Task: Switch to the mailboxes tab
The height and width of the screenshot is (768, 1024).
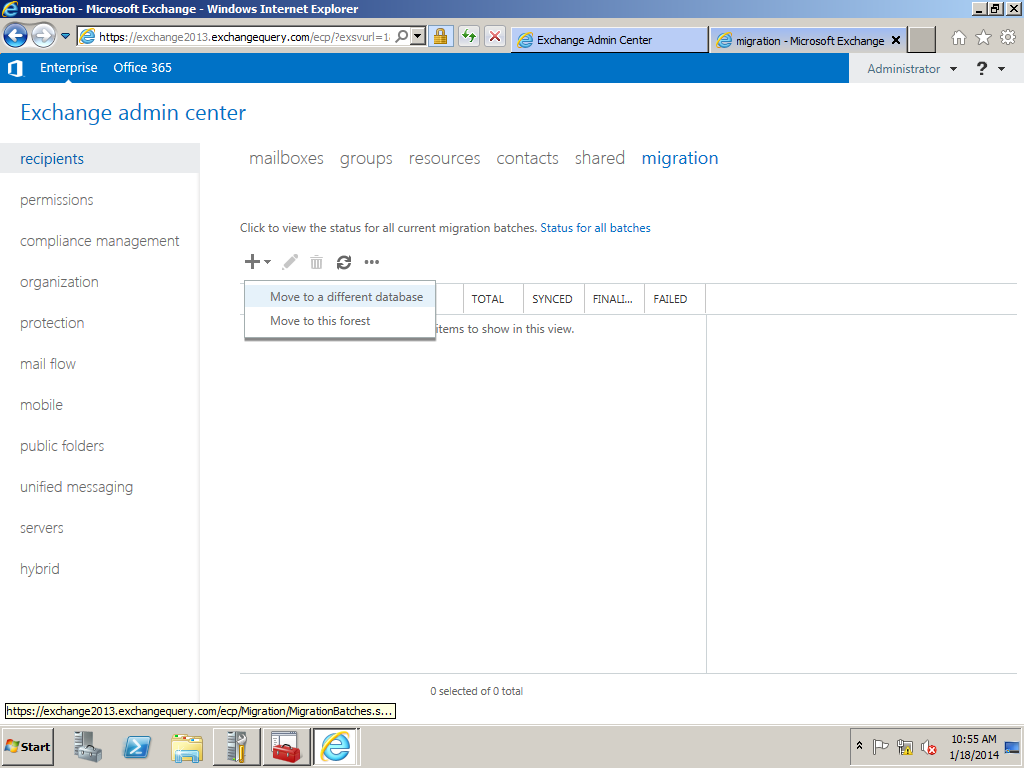Action: click(x=286, y=158)
